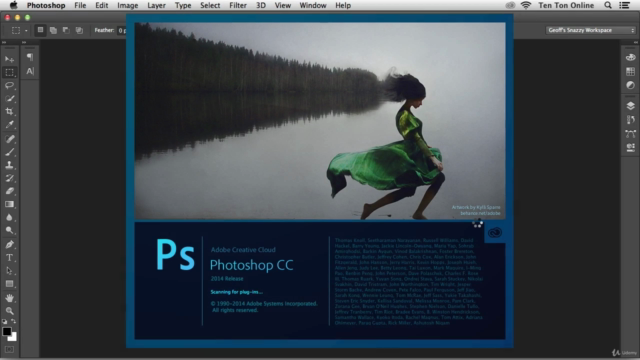Viewport: 640px width, 360px height.
Task: Select the Brush tool
Action: click(x=9, y=152)
